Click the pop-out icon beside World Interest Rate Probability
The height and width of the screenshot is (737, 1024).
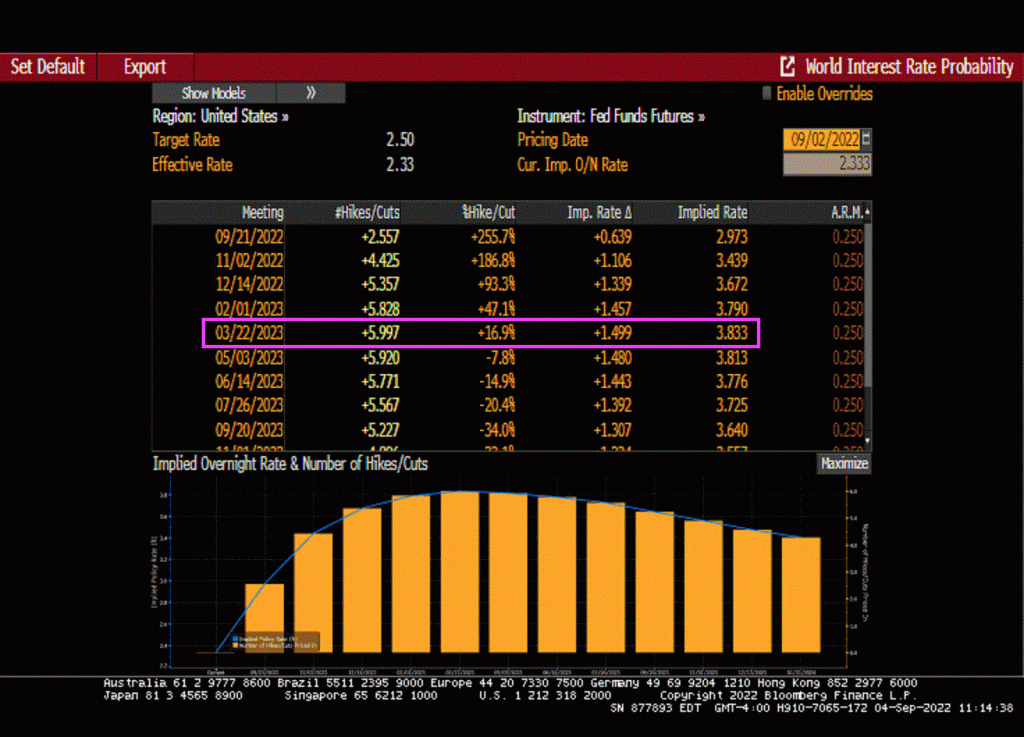(x=788, y=67)
